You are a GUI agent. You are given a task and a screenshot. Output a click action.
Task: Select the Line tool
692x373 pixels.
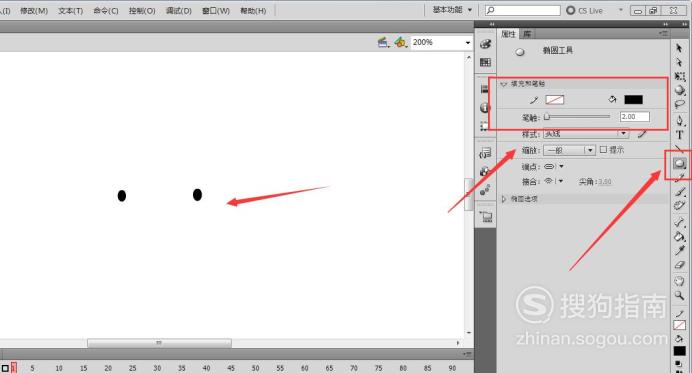[679, 148]
